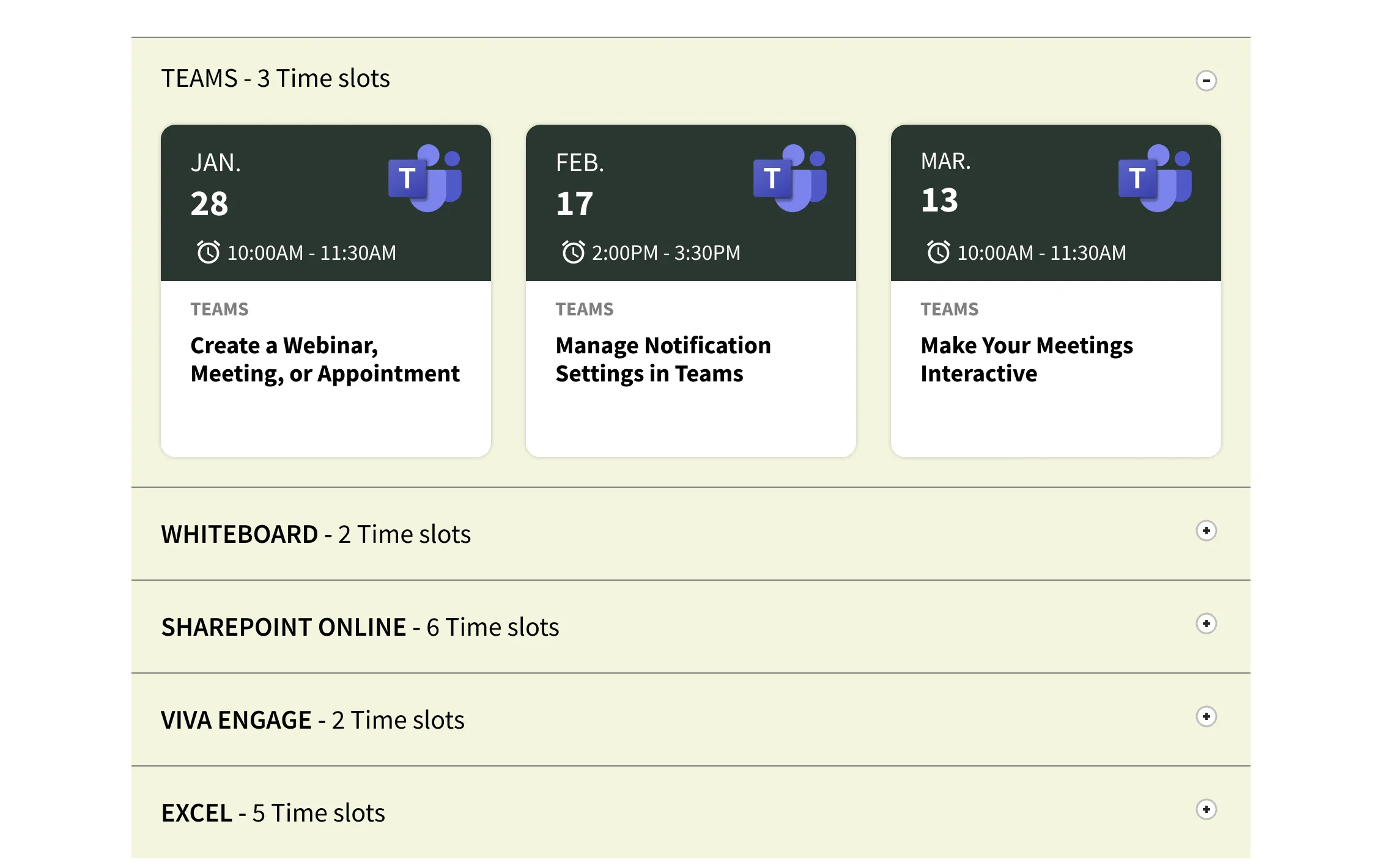Click the 'TEAMS - 3 Time slots' header
1382x868 pixels.
click(x=275, y=78)
